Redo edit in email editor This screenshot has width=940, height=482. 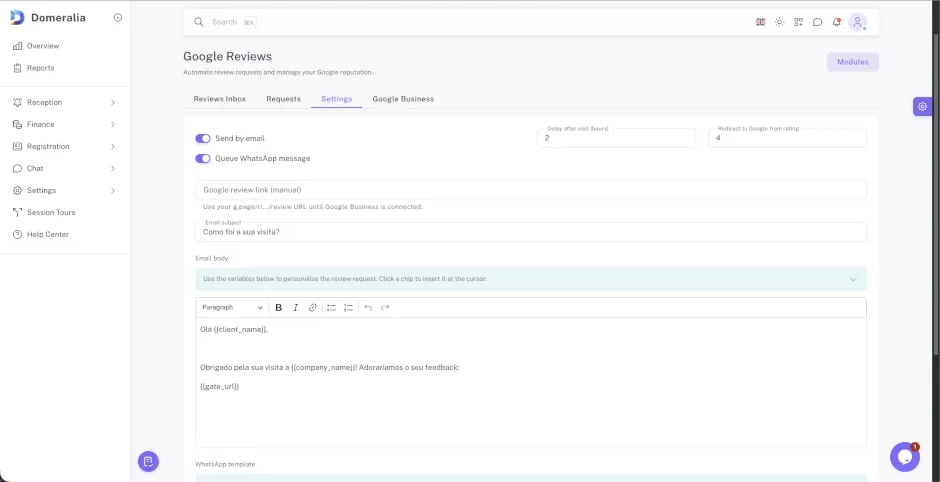click(385, 308)
